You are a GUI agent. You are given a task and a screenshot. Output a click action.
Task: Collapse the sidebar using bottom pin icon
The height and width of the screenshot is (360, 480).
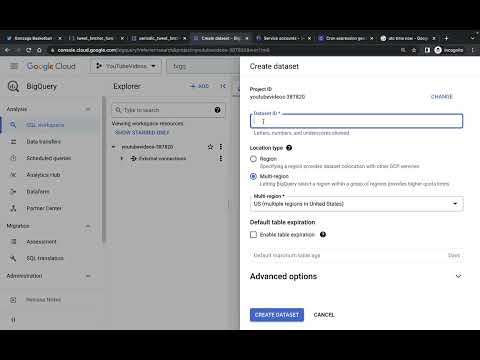(x=13, y=320)
